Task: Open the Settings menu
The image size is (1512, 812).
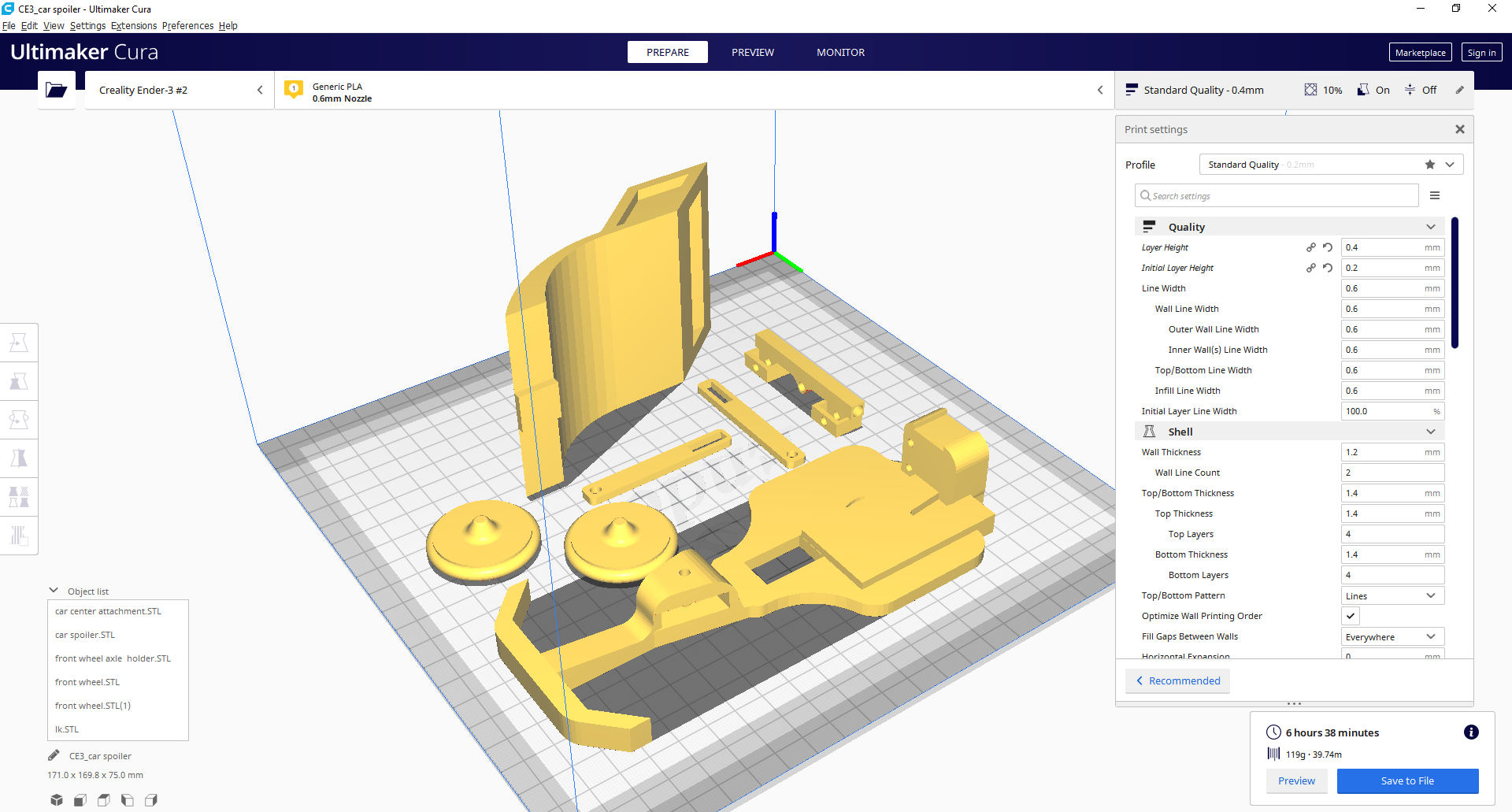Action: click(87, 25)
